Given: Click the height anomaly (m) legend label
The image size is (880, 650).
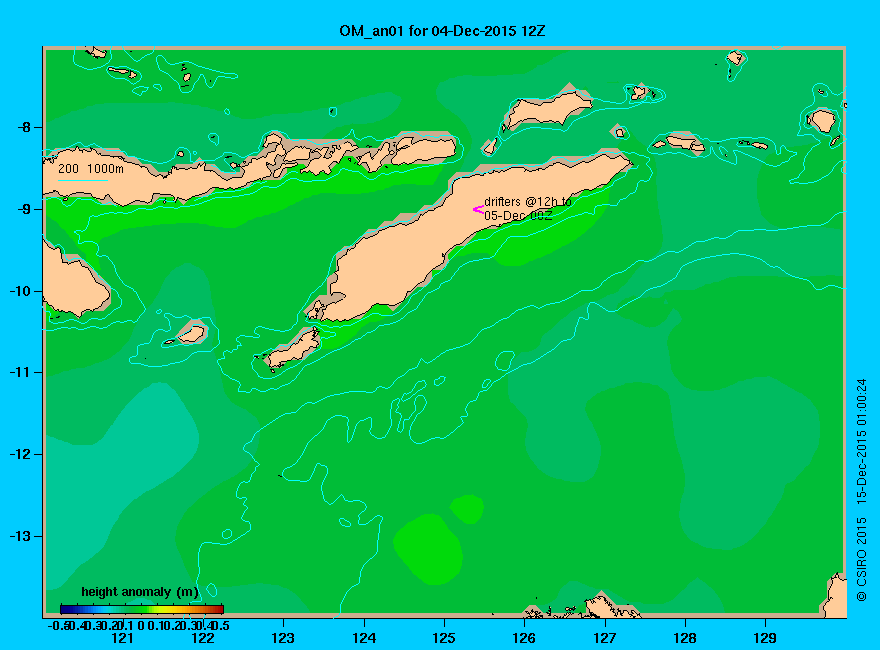Looking at the screenshot, I should (x=140, y=592).
